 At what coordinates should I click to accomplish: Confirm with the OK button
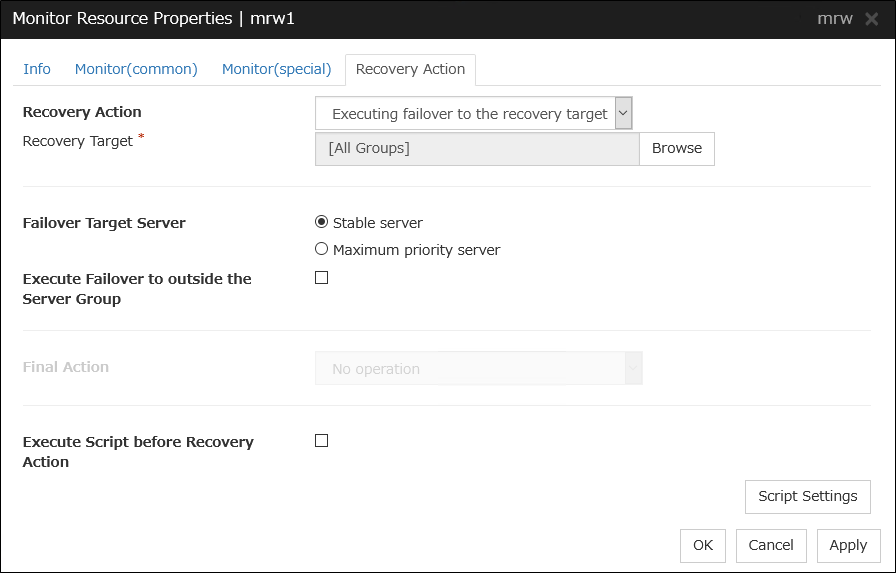tap(703, 546)
